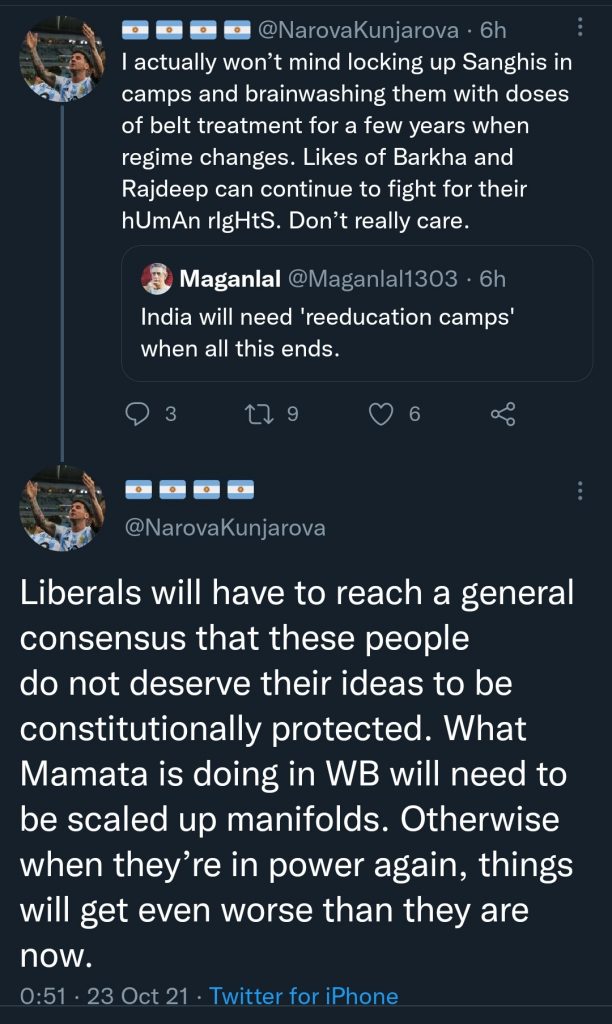
Task: Tap Maganlal's small avatar in quoted tweet
Action: tap(157, 279)
